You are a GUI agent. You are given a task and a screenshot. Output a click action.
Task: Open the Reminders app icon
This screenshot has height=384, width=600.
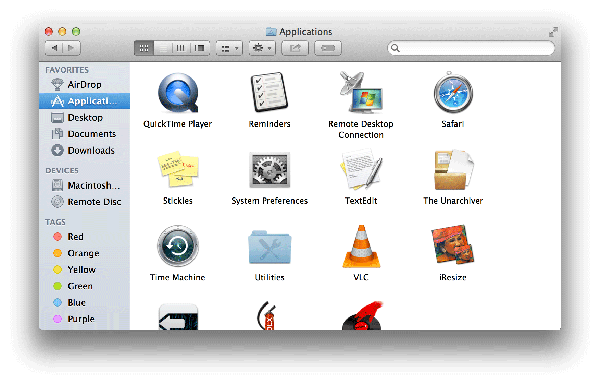click(269, 92)
